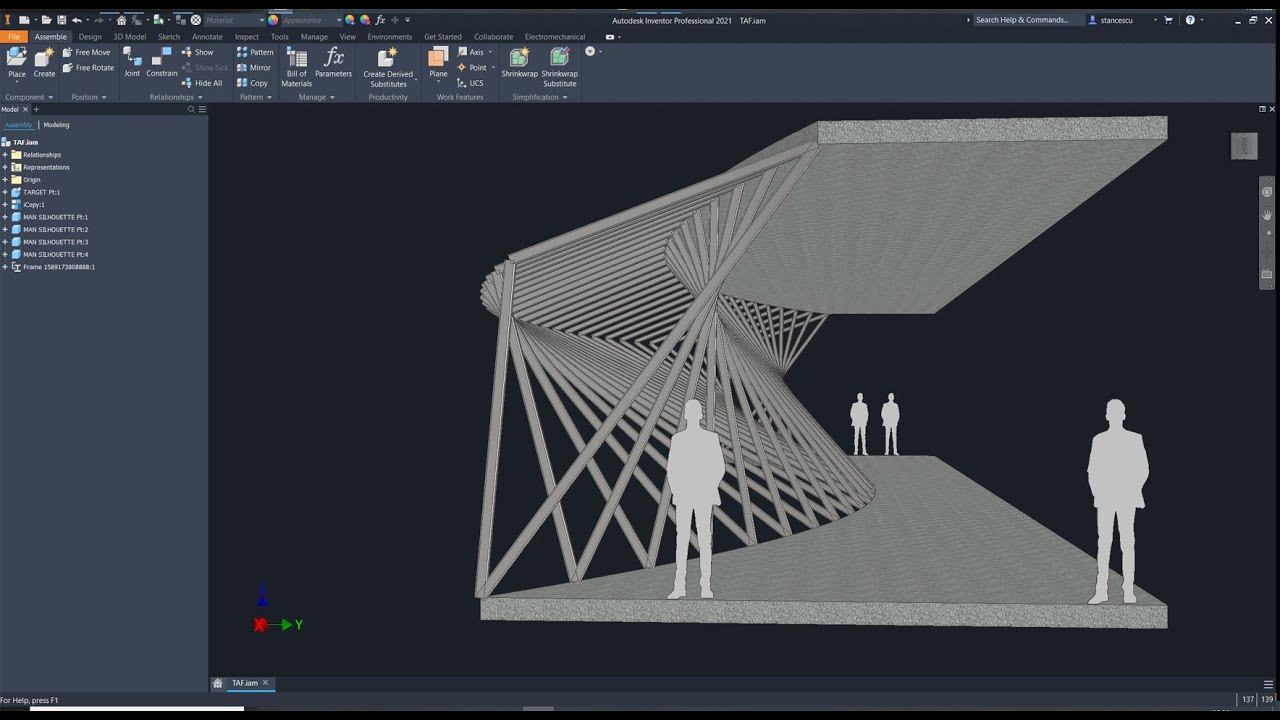Expand MAN SILHOUETTE Pt:1 node
This screenshot has height=720, width=1280.
point(5,217)
